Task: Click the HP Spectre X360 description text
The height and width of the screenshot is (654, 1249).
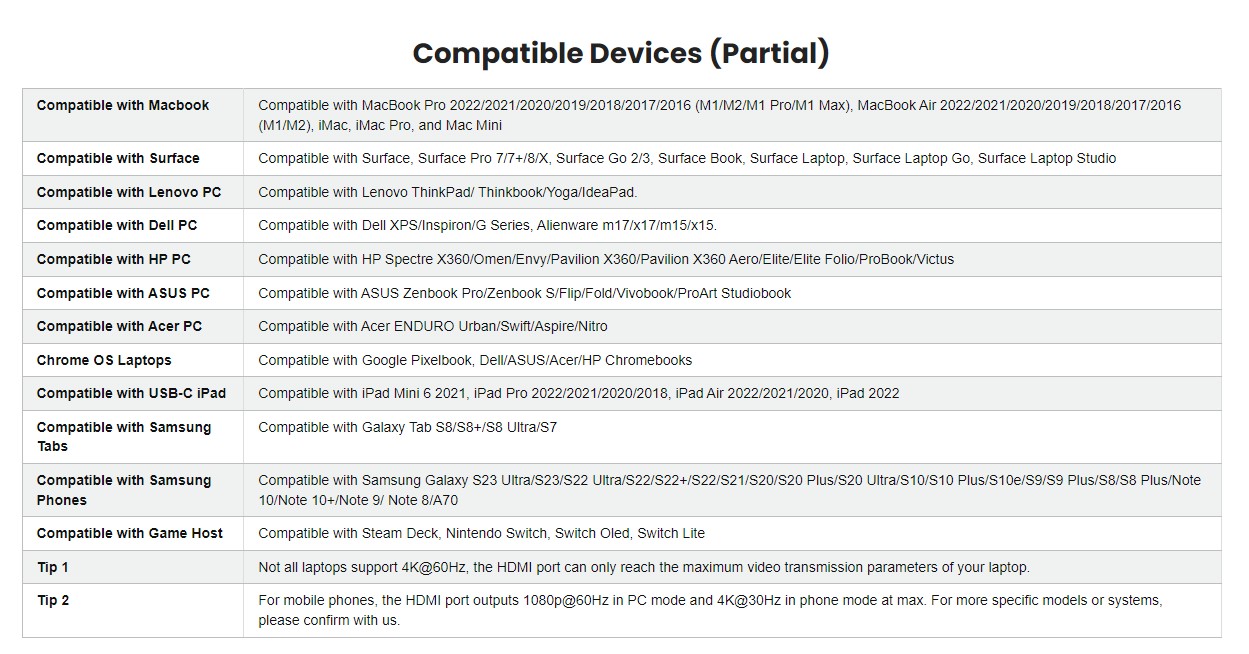Action: 606,259
